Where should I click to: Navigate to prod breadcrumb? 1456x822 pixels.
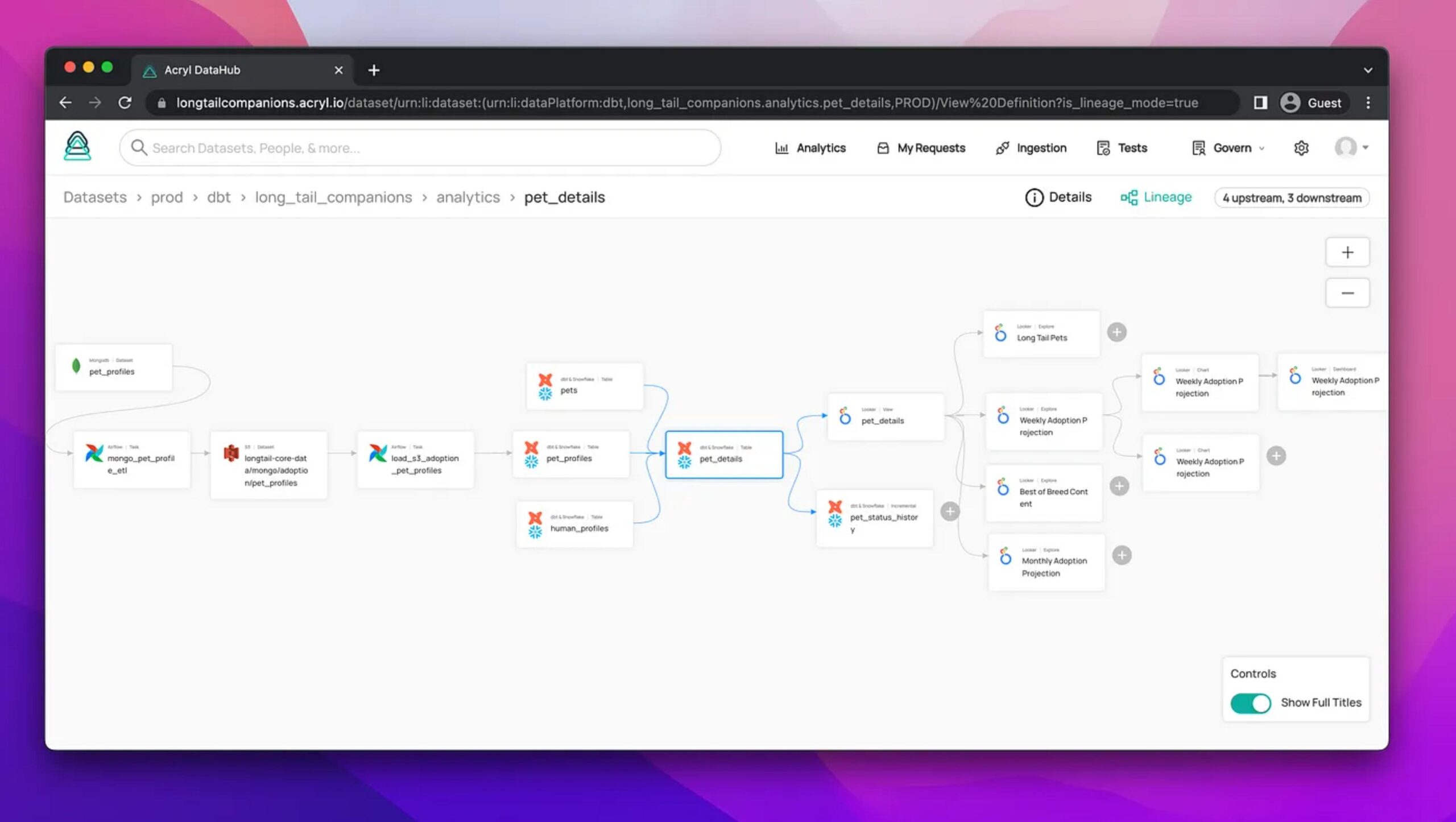pyautogui.click(x=167, y=197)
